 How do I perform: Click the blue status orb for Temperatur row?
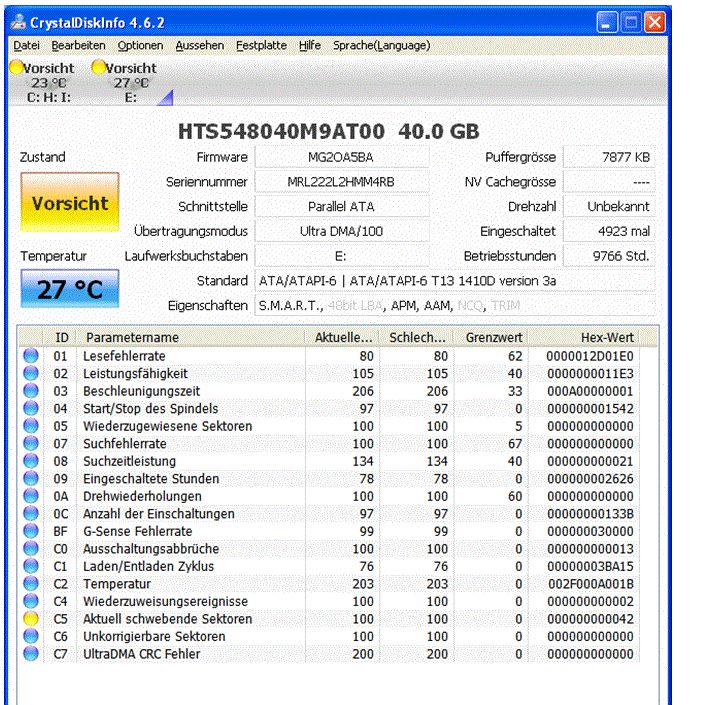31,584
